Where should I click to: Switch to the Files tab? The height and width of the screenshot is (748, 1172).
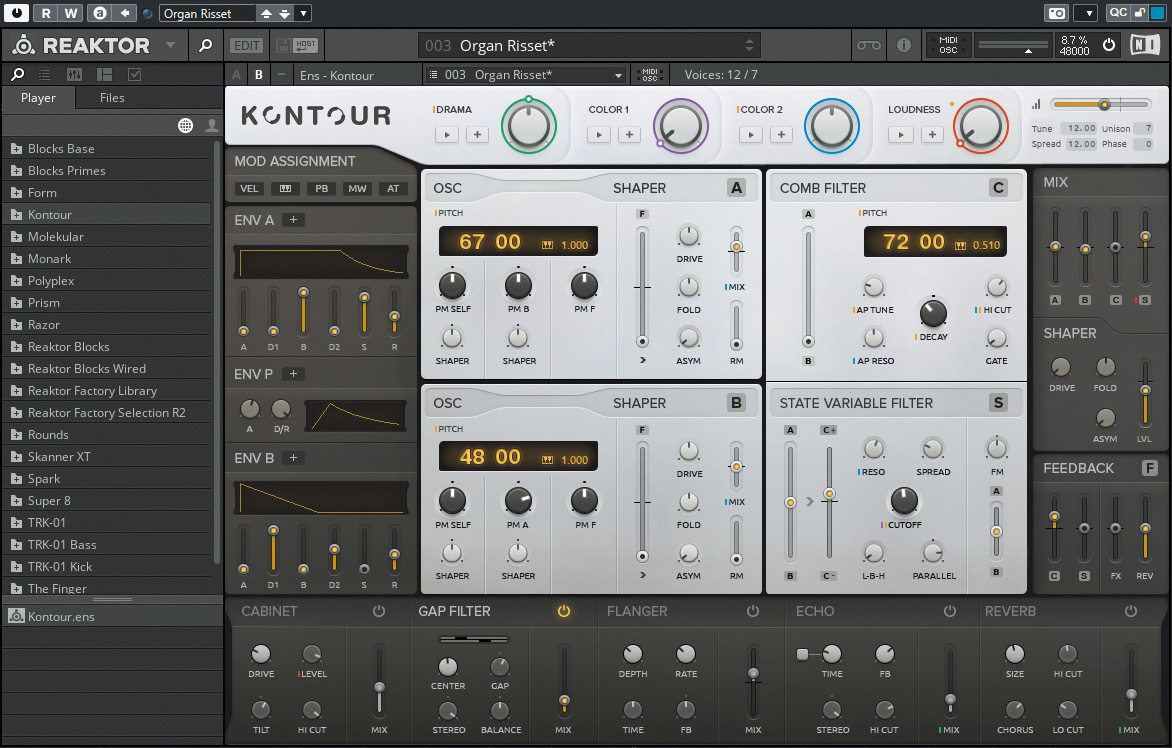[x=112, y=98]
